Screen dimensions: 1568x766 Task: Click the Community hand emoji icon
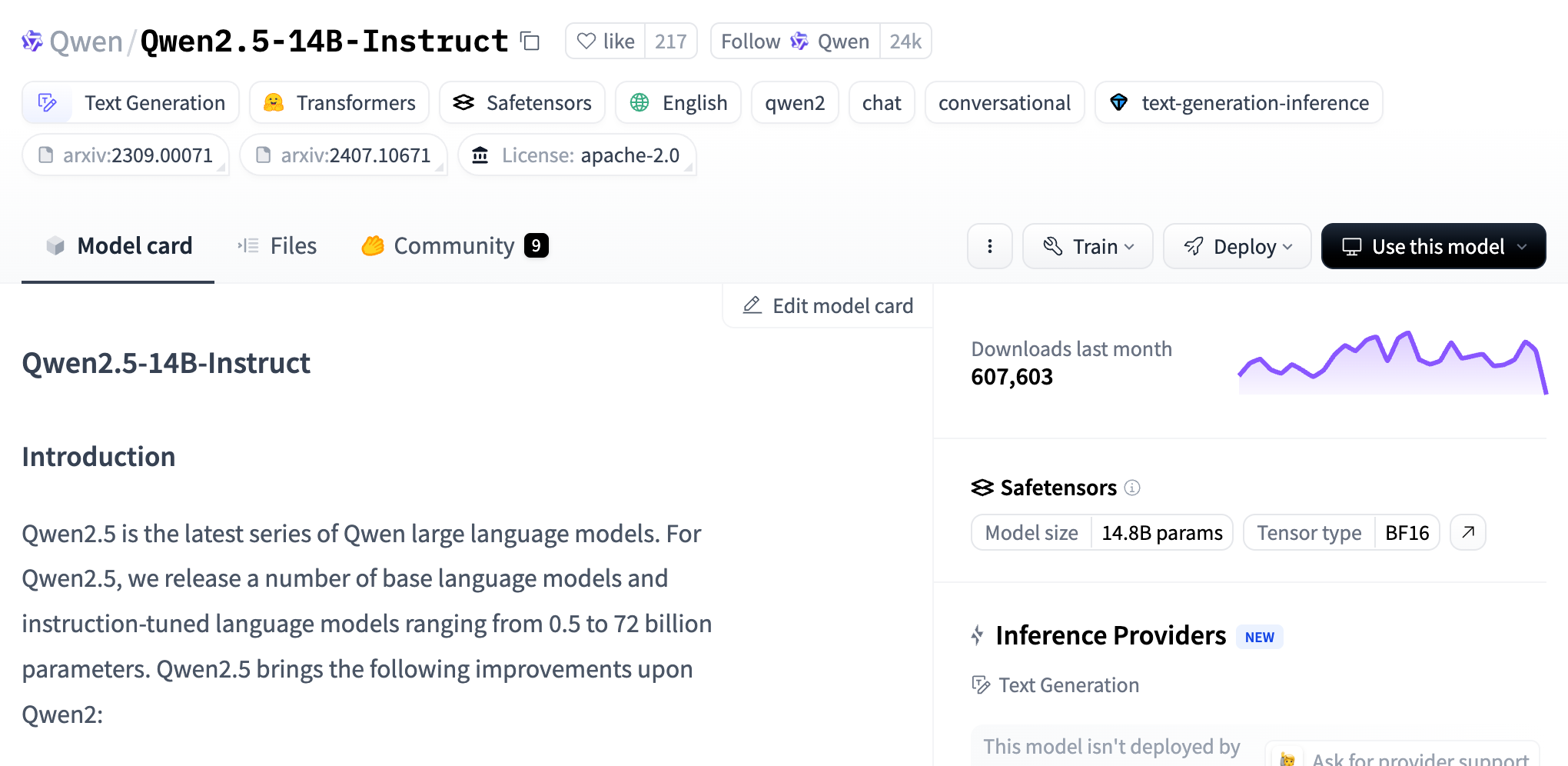[373, 245]
